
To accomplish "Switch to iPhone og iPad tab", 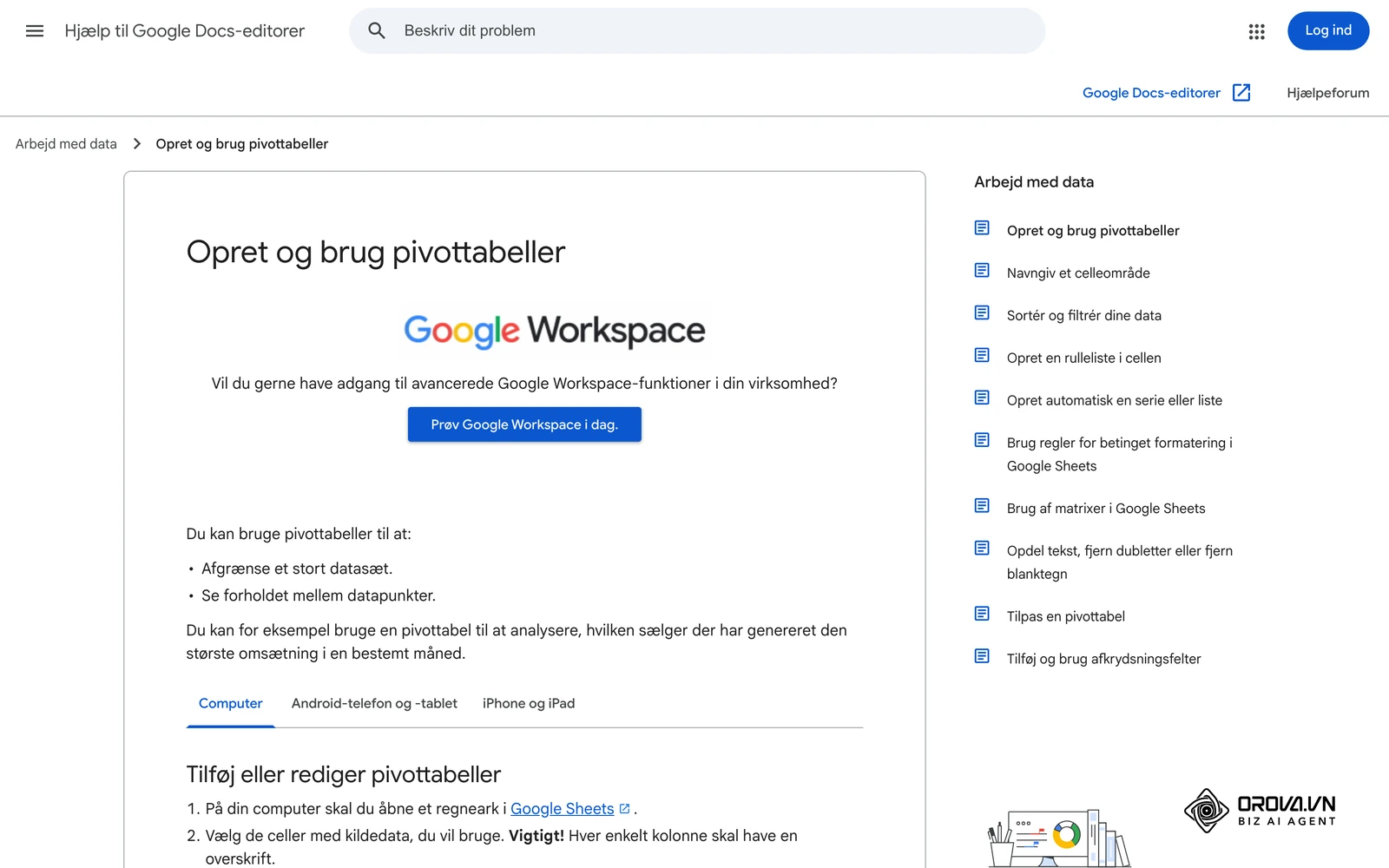I will (529, 704).
